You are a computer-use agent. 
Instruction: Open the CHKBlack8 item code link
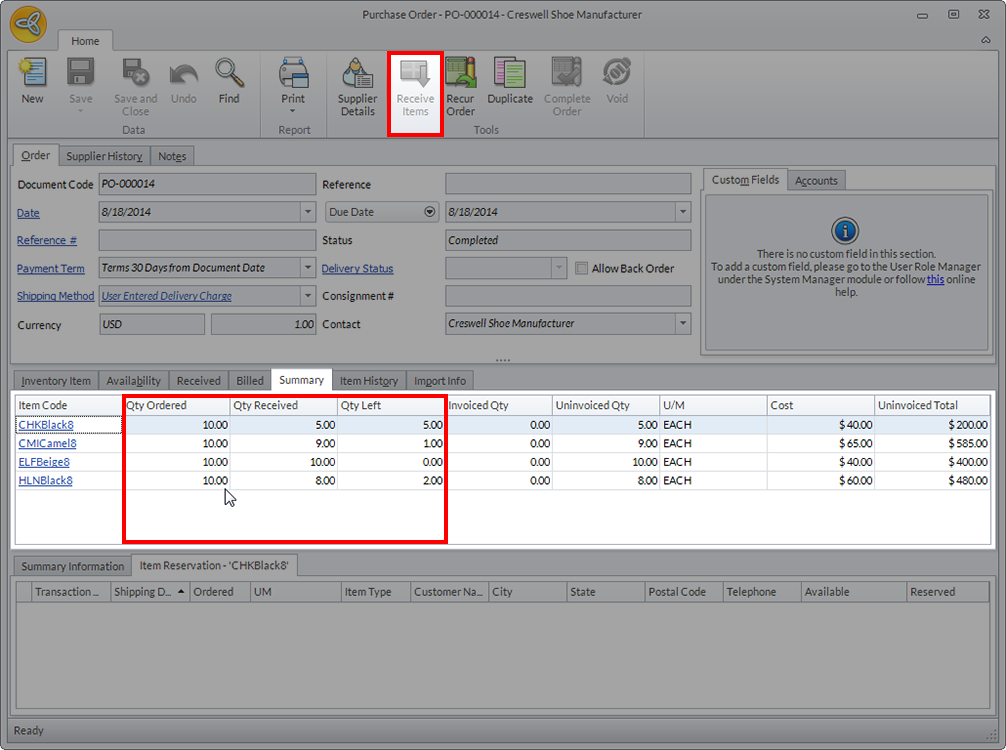coord(46,425)
